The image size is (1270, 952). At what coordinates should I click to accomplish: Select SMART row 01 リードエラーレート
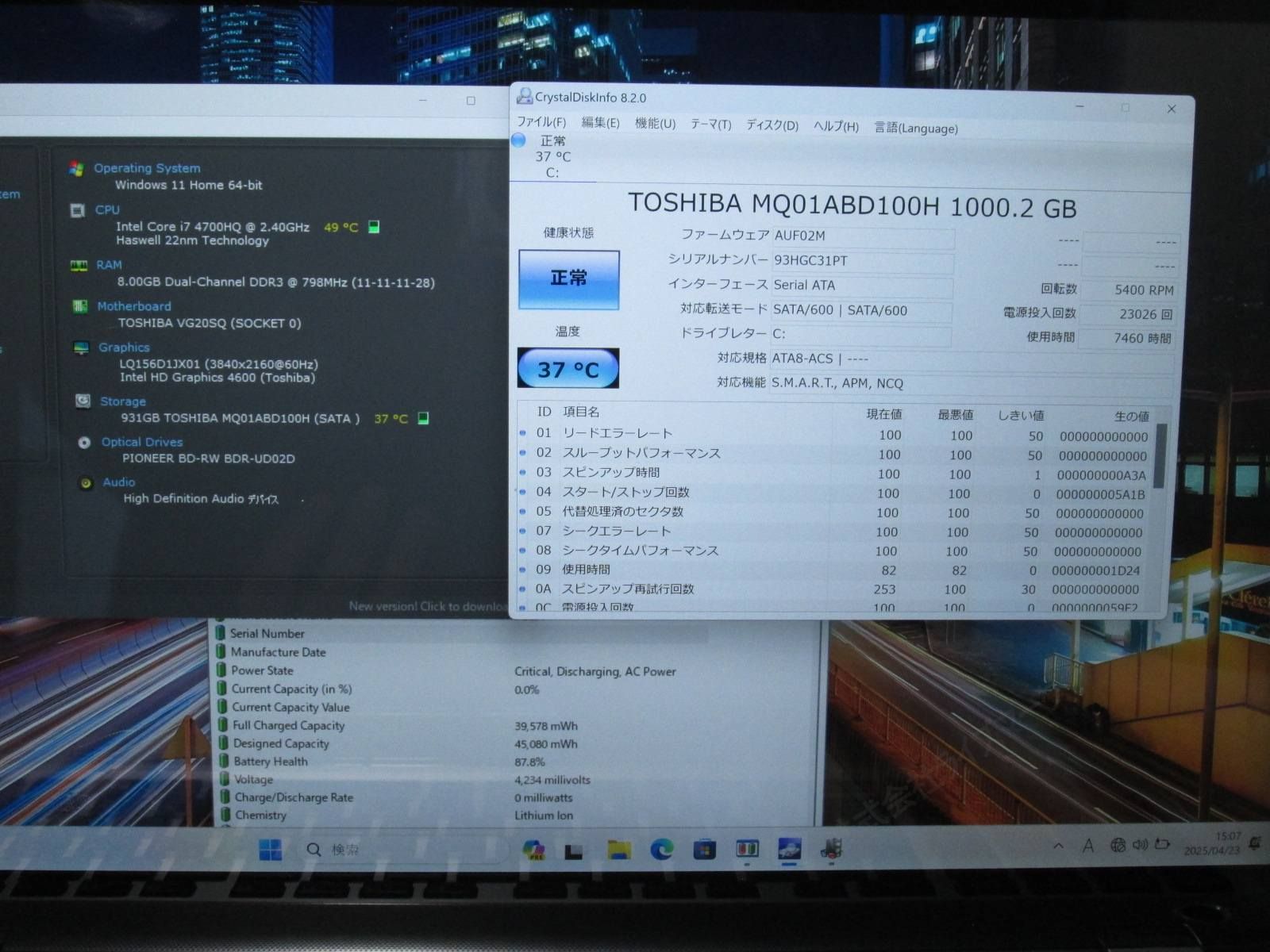pos(833,434)
